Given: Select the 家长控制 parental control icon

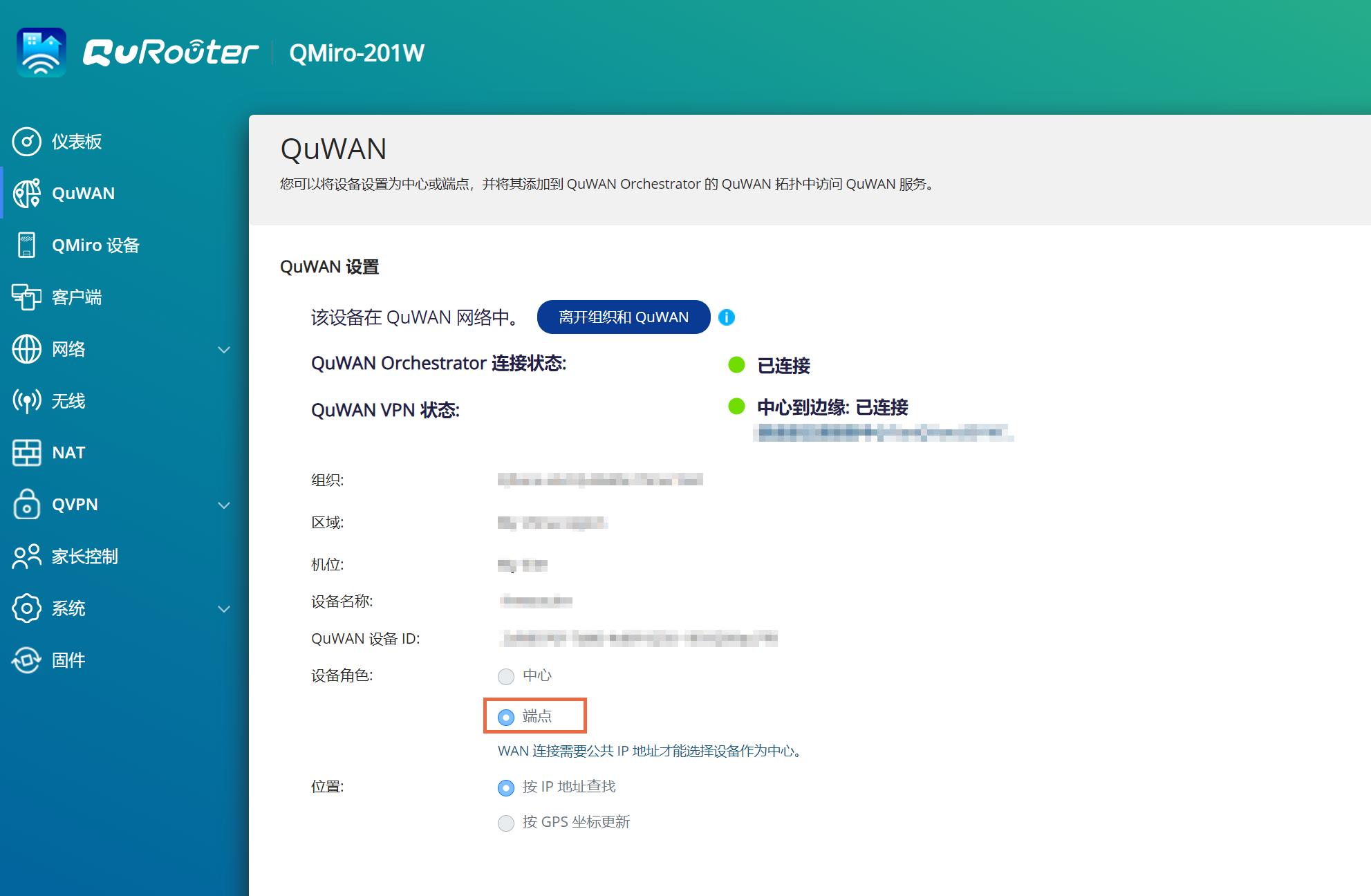Looking at the screenshot, I should point(26,557).
